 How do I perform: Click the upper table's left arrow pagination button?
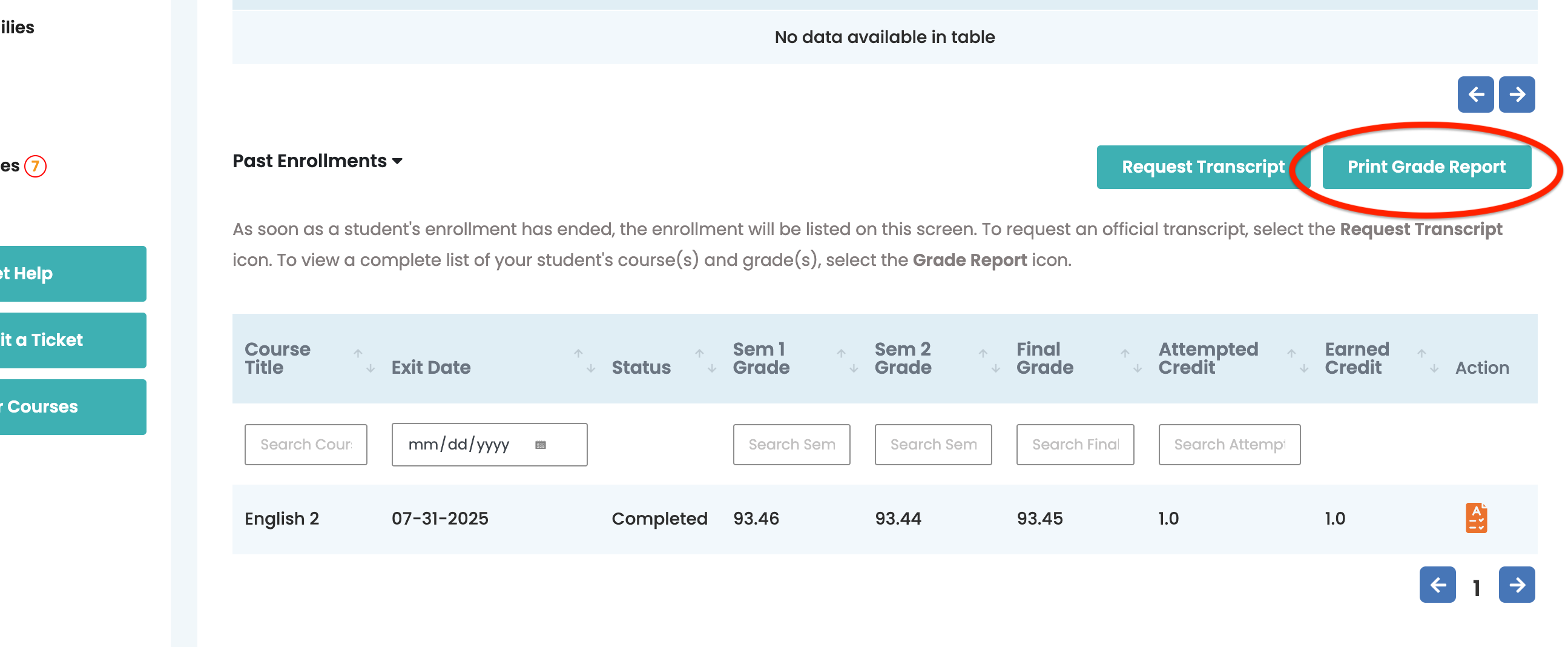coord(1475,95)
